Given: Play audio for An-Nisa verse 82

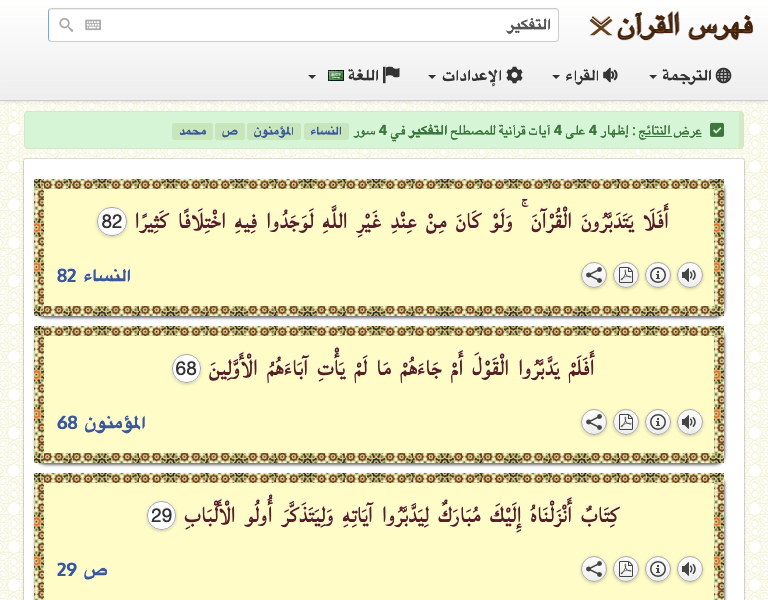Looking at the screenshot, I should click(689, 276).
